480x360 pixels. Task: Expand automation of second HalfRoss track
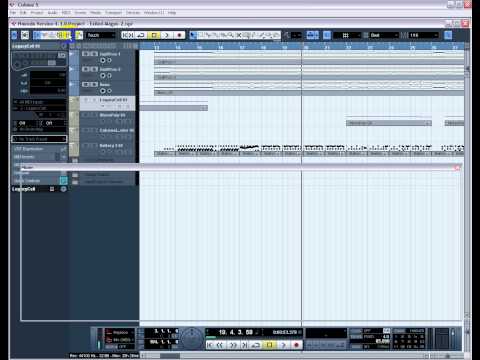71,69
